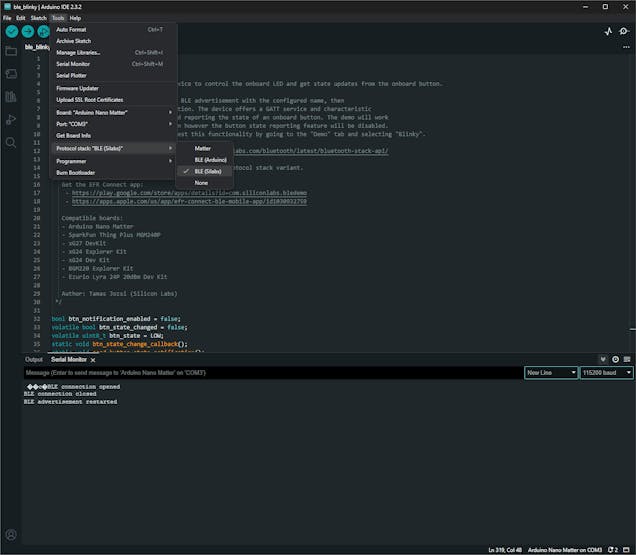
Task: Open the Sketchbook folder sidebar icon
Action: [x=11, y=51]
